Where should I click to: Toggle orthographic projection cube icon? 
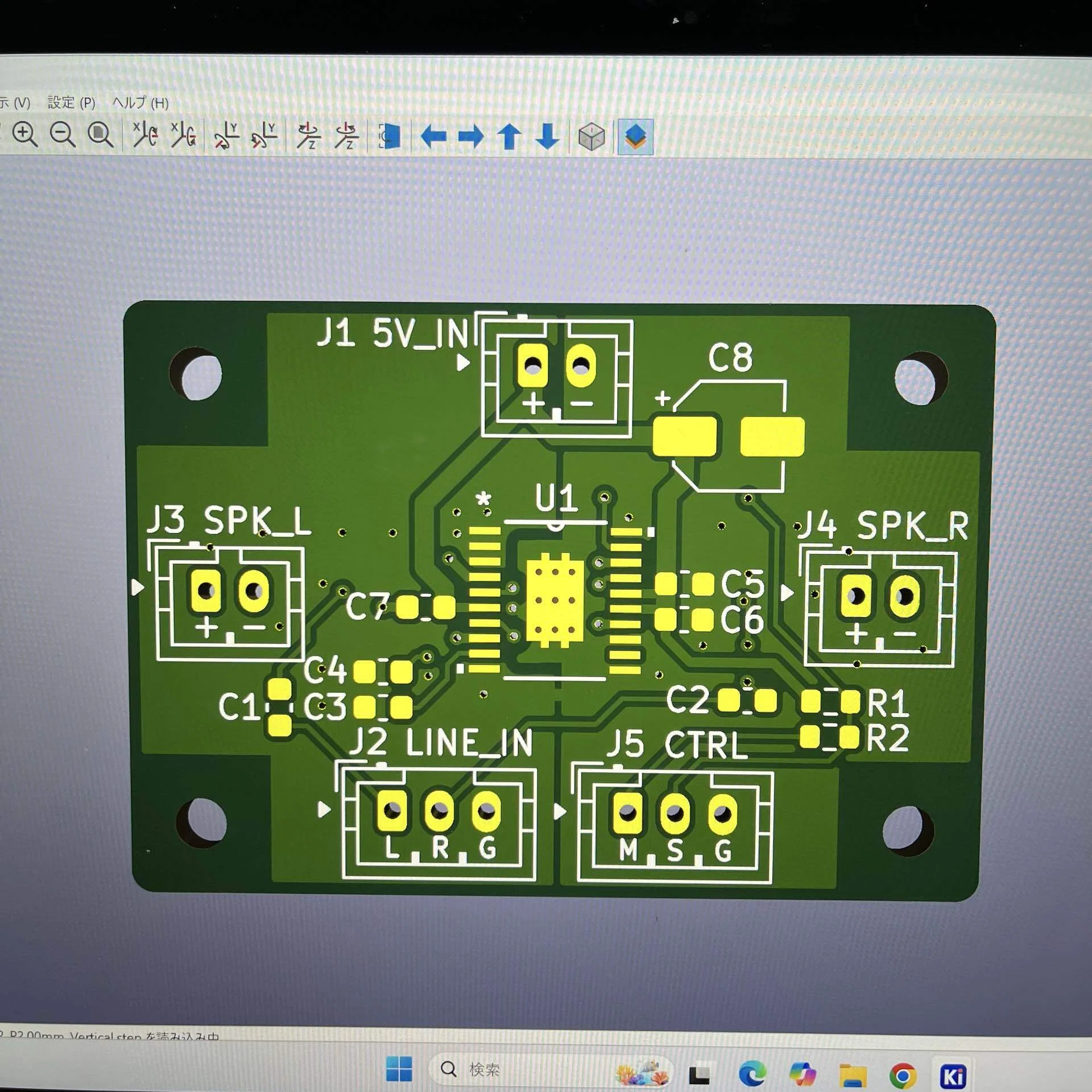pyautogui.click(x=591, y=137)
